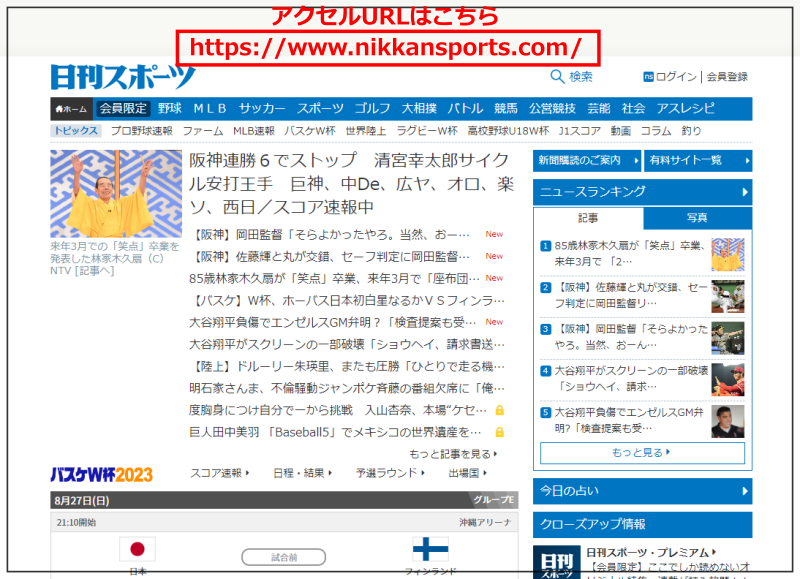Viewport: 800px width, 579px height.
Task: Click the Finland flag icon
Action: coord(430,549)
